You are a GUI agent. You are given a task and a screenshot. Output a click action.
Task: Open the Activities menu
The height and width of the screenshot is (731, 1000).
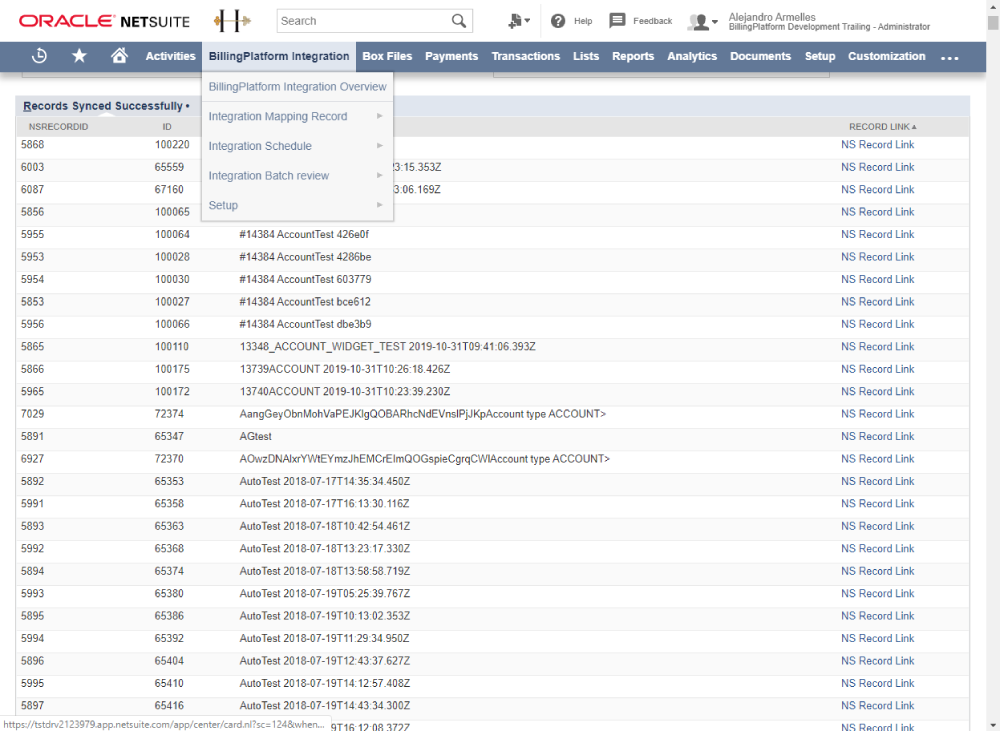click(170, 56)
